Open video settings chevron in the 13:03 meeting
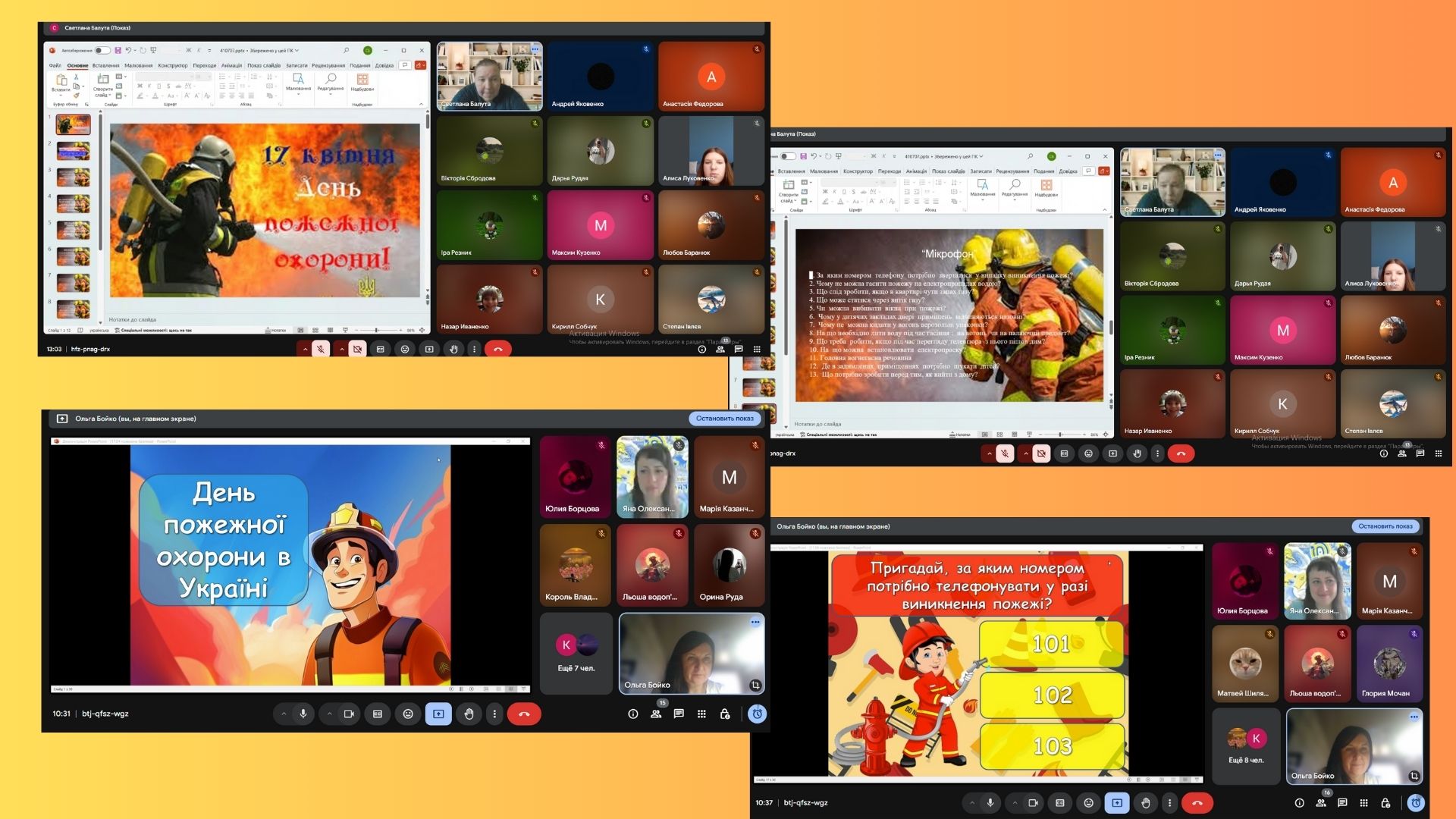1456x819 pixels. [x=341, y=349]
